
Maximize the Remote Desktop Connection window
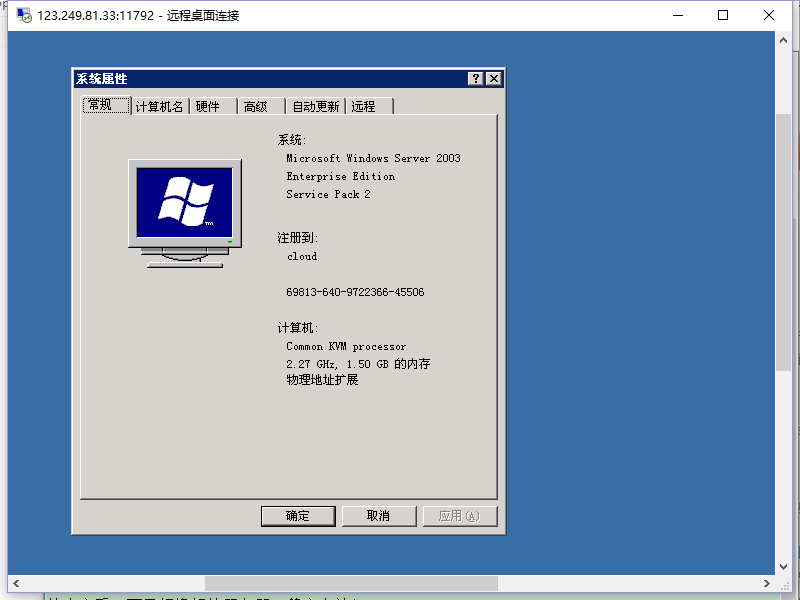coord(723,15)
